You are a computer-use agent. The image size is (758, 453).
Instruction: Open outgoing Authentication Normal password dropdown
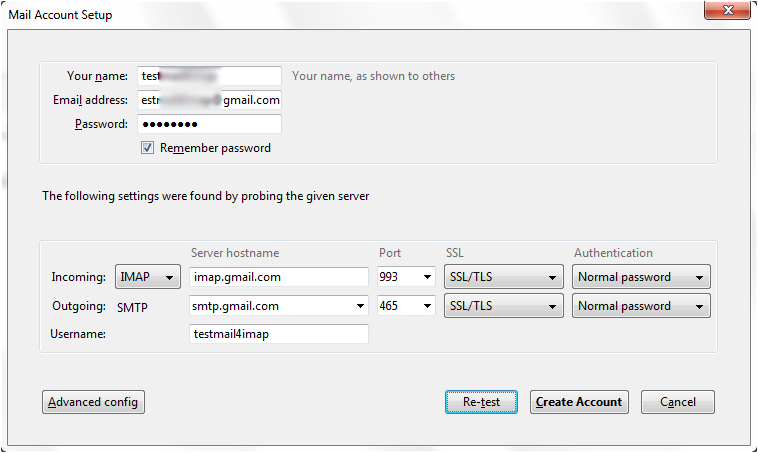(641, 306)
